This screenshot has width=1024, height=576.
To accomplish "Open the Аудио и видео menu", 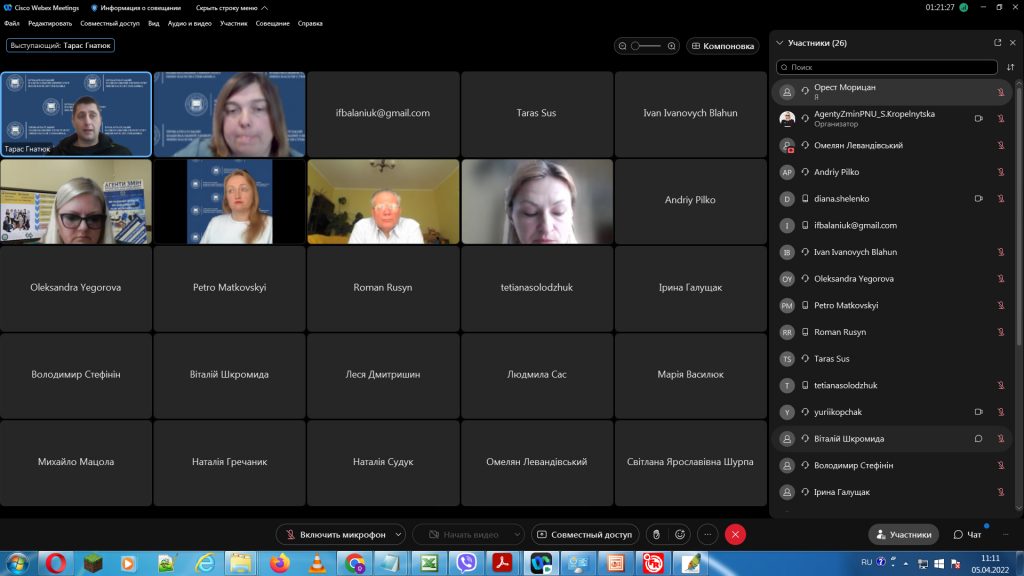I will tap(190, 23).
